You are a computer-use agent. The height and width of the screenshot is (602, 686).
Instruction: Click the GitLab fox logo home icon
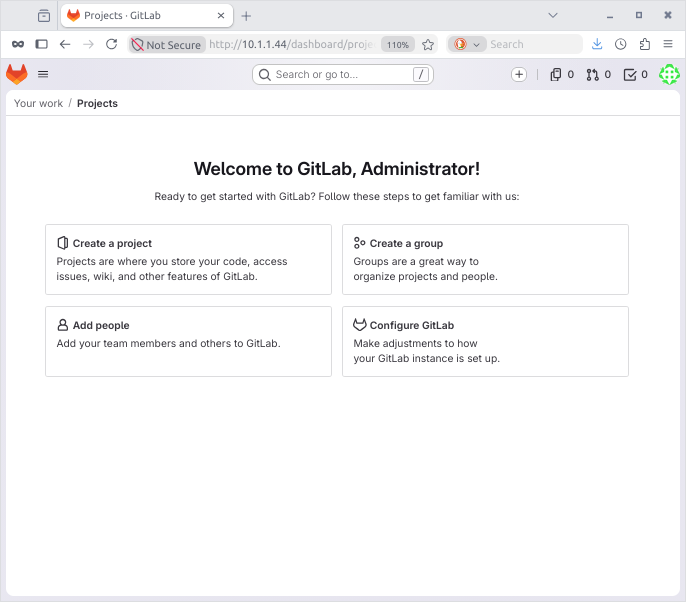point(17,74)
